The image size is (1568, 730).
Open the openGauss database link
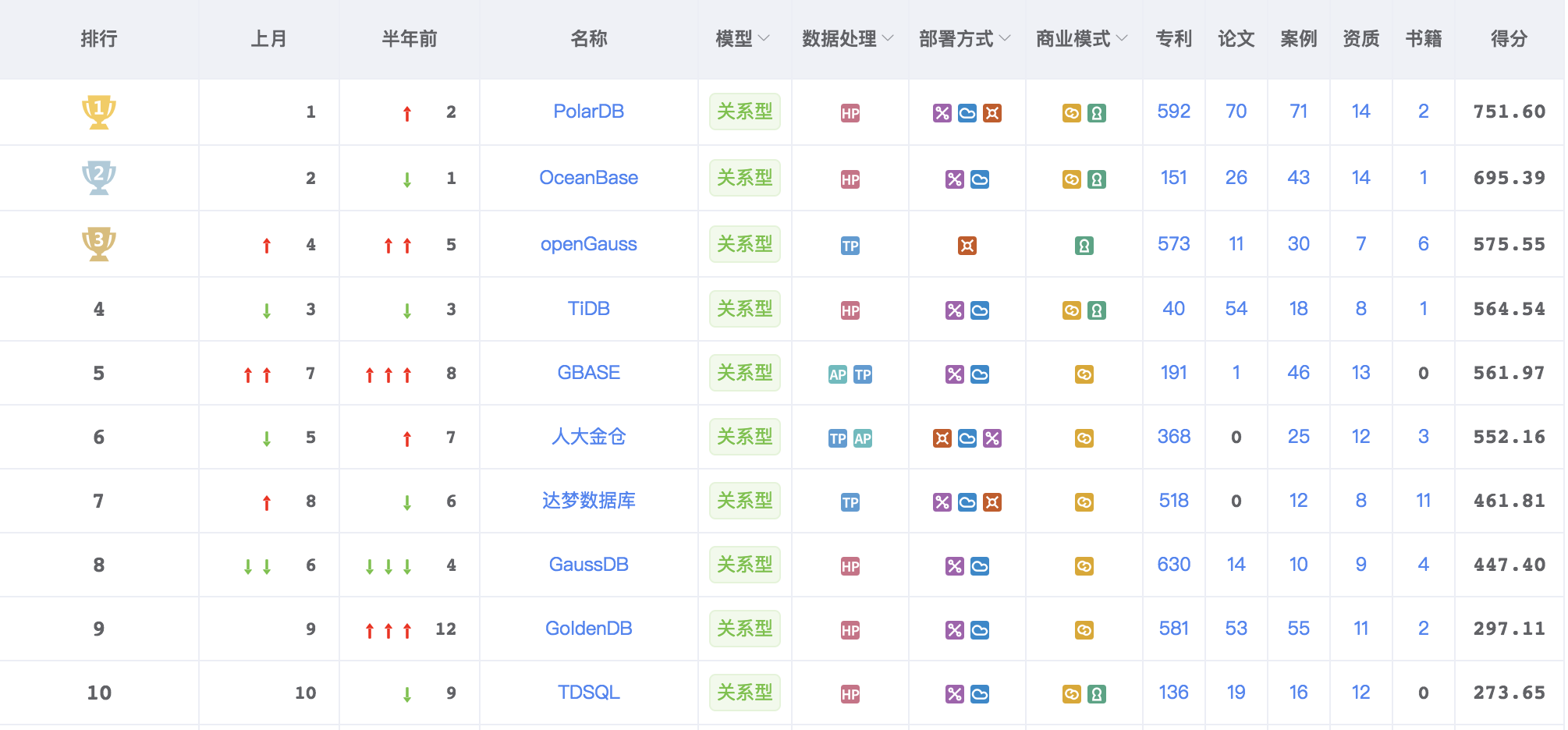pos(589,244)
